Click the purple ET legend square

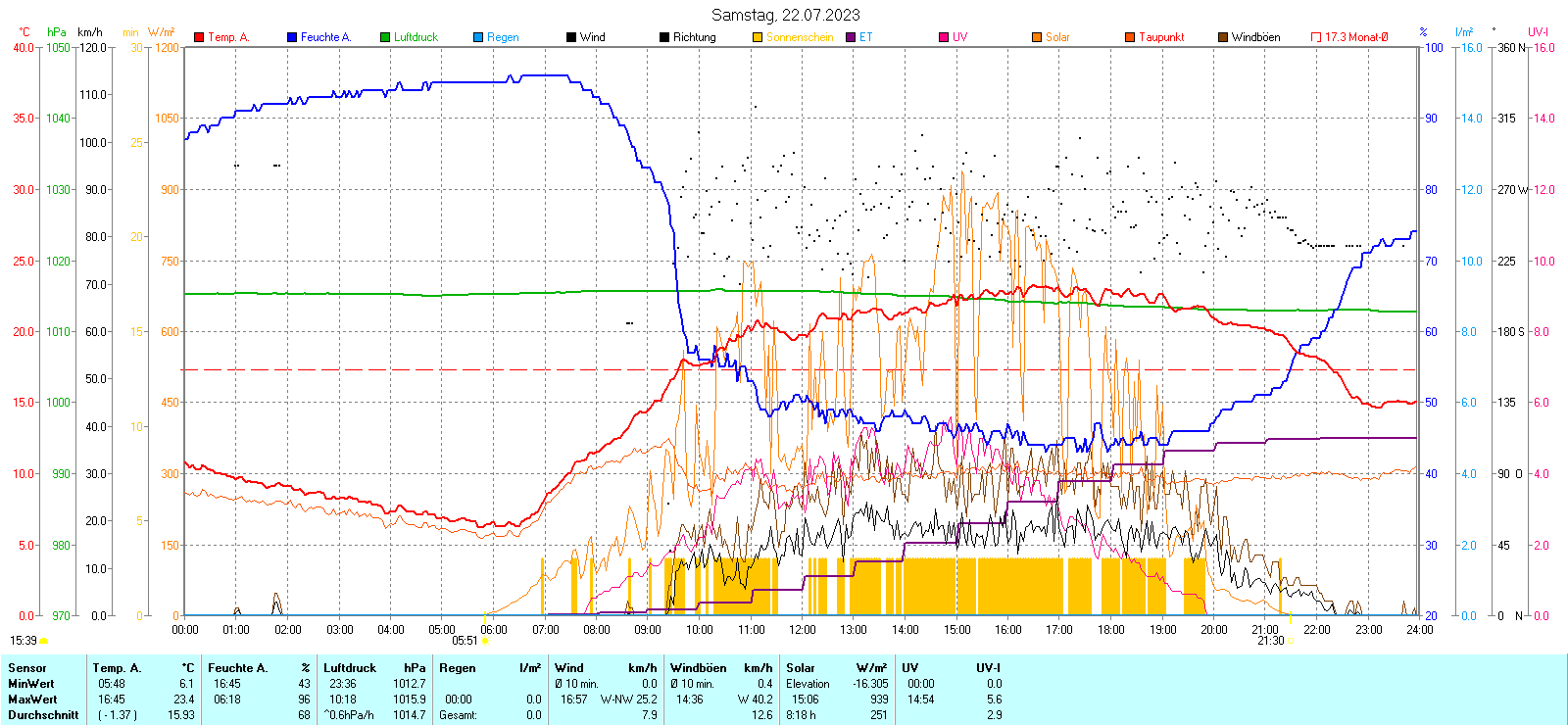tap(851, 37)
